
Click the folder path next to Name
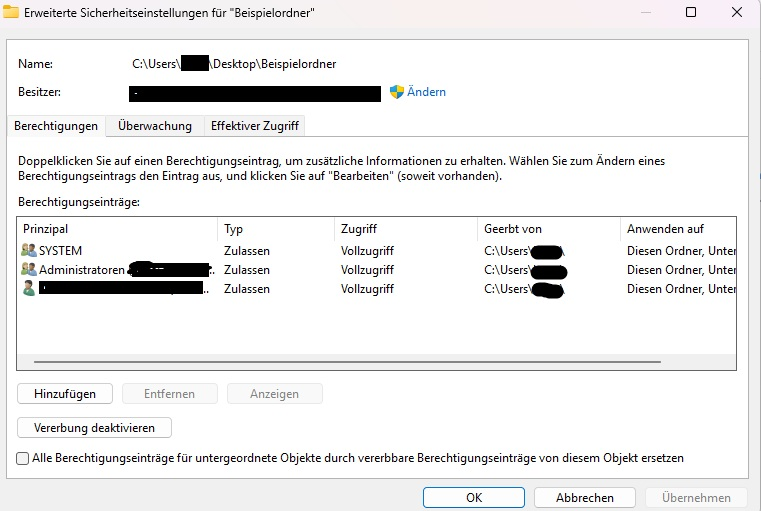(x=234, y=64)
